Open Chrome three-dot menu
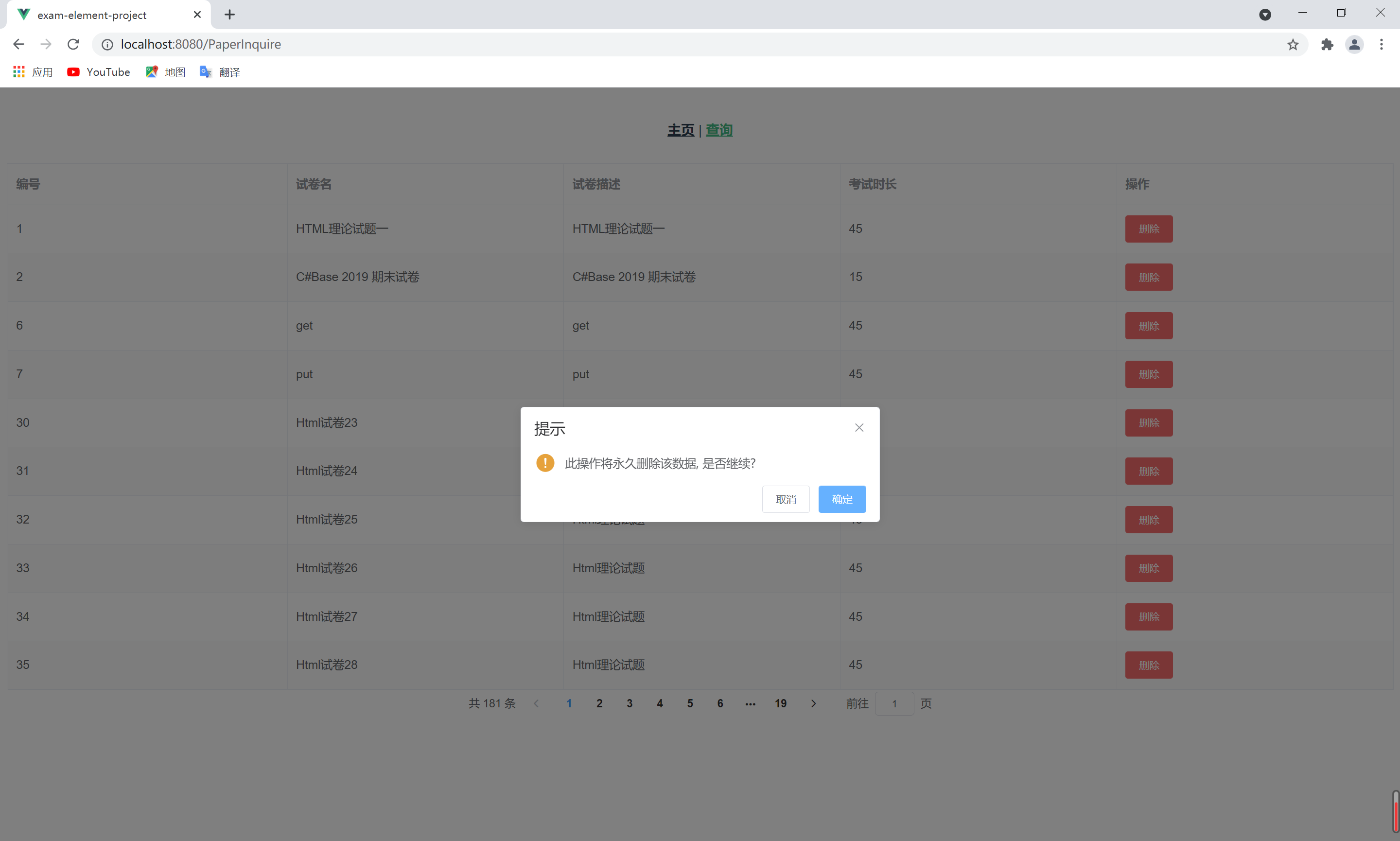The height and width of the screenshot is (841, 1400). point(1382,44)
